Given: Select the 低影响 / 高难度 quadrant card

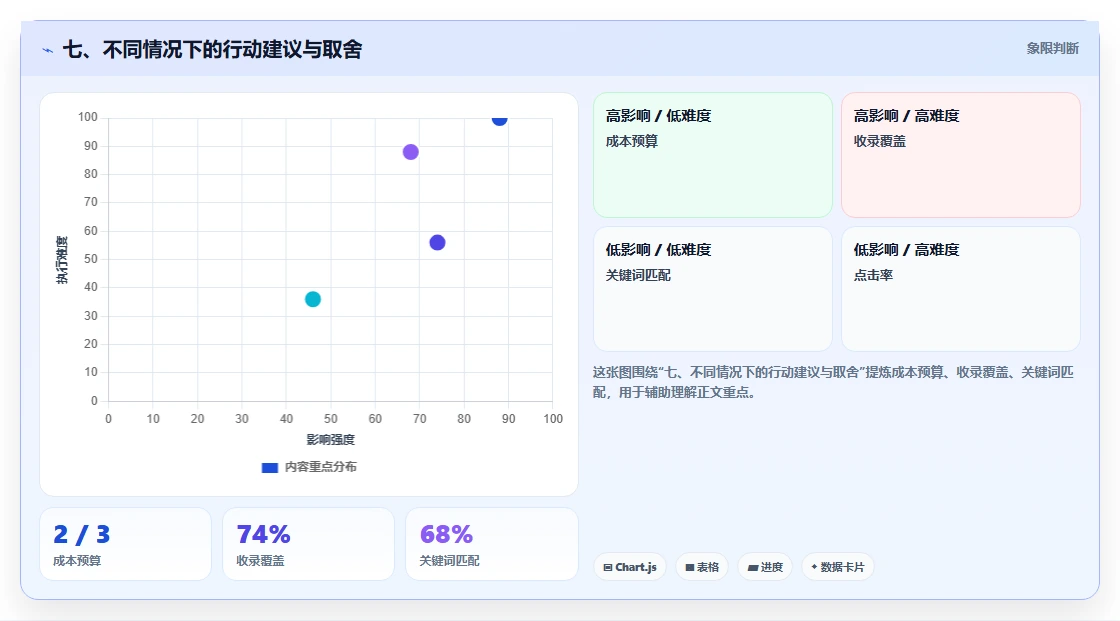Looking at the screenshot, I should coord(961,289).
